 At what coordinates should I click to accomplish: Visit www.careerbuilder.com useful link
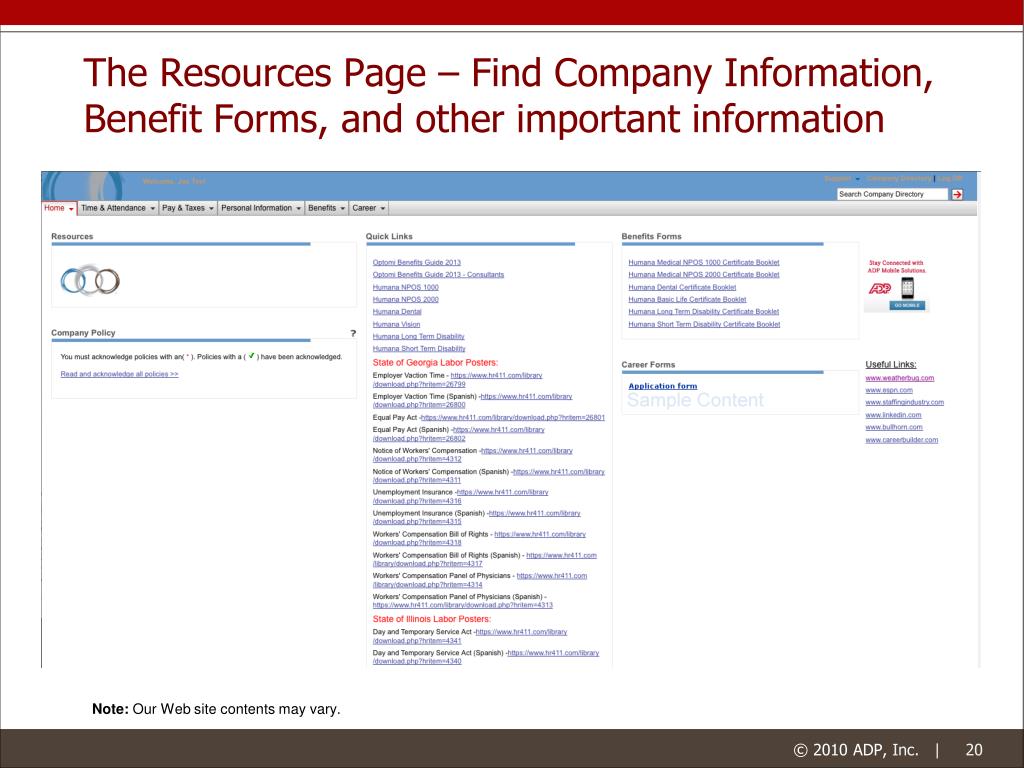[x=902, y=440]
